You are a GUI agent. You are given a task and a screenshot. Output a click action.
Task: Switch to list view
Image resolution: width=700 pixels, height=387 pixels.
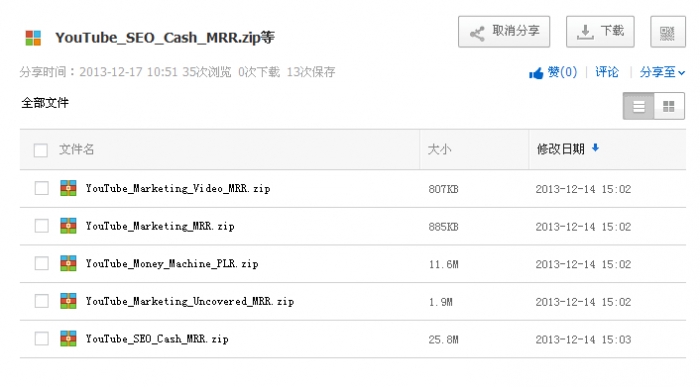(x=638, y=106)
